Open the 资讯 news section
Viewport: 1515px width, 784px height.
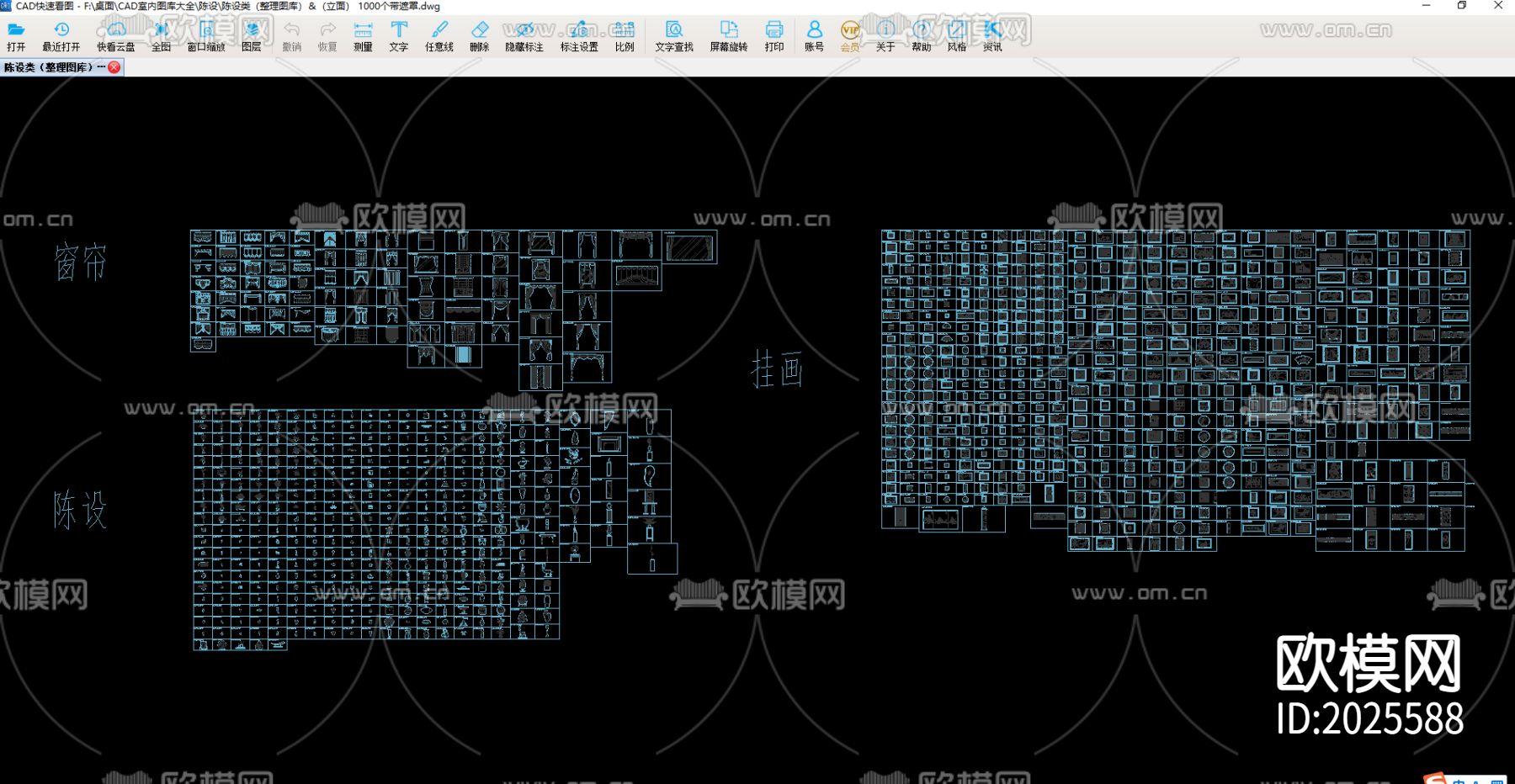(x=993, y=36)
